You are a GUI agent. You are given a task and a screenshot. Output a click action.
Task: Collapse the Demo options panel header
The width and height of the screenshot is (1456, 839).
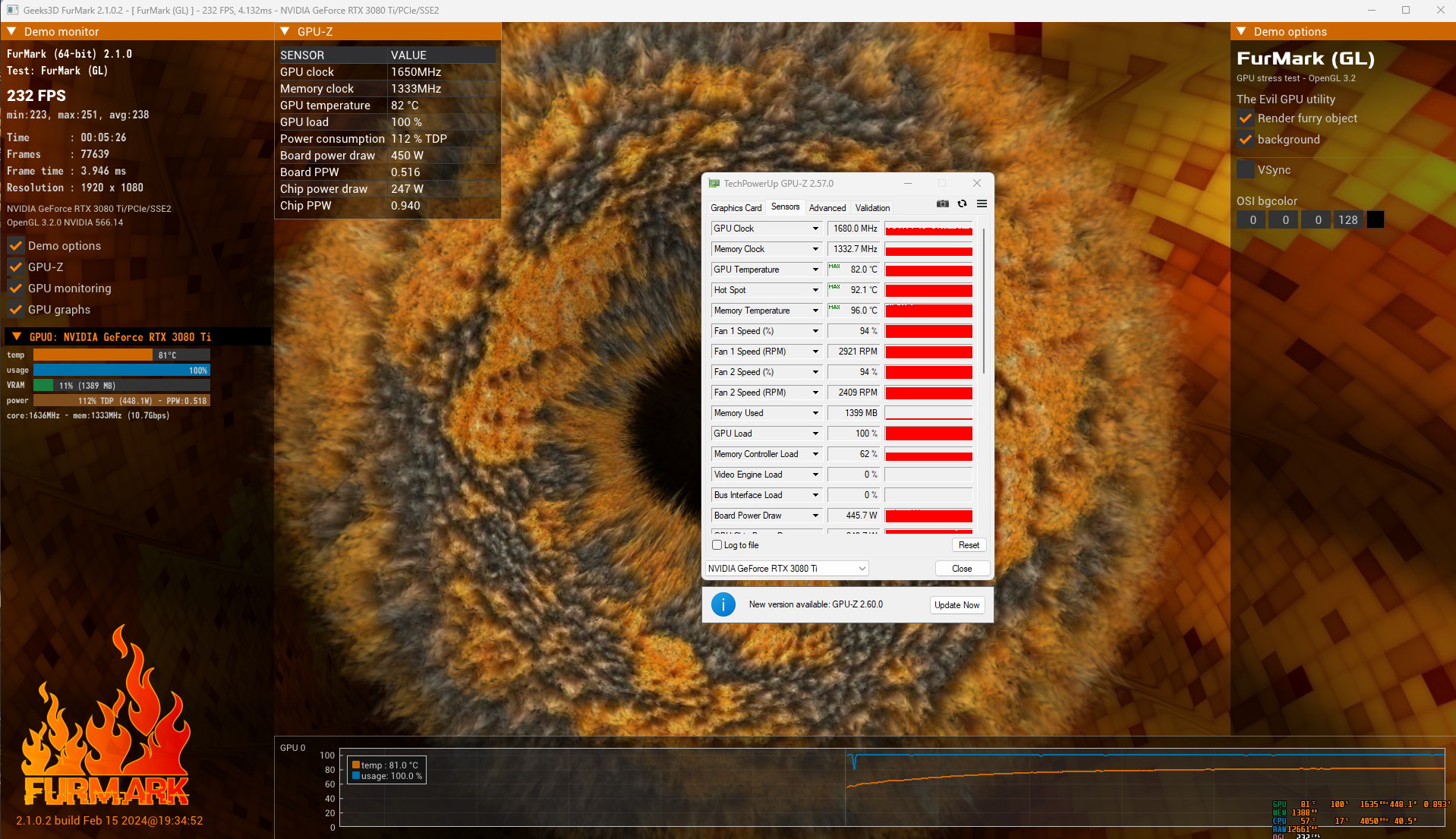pos(1241,32)
